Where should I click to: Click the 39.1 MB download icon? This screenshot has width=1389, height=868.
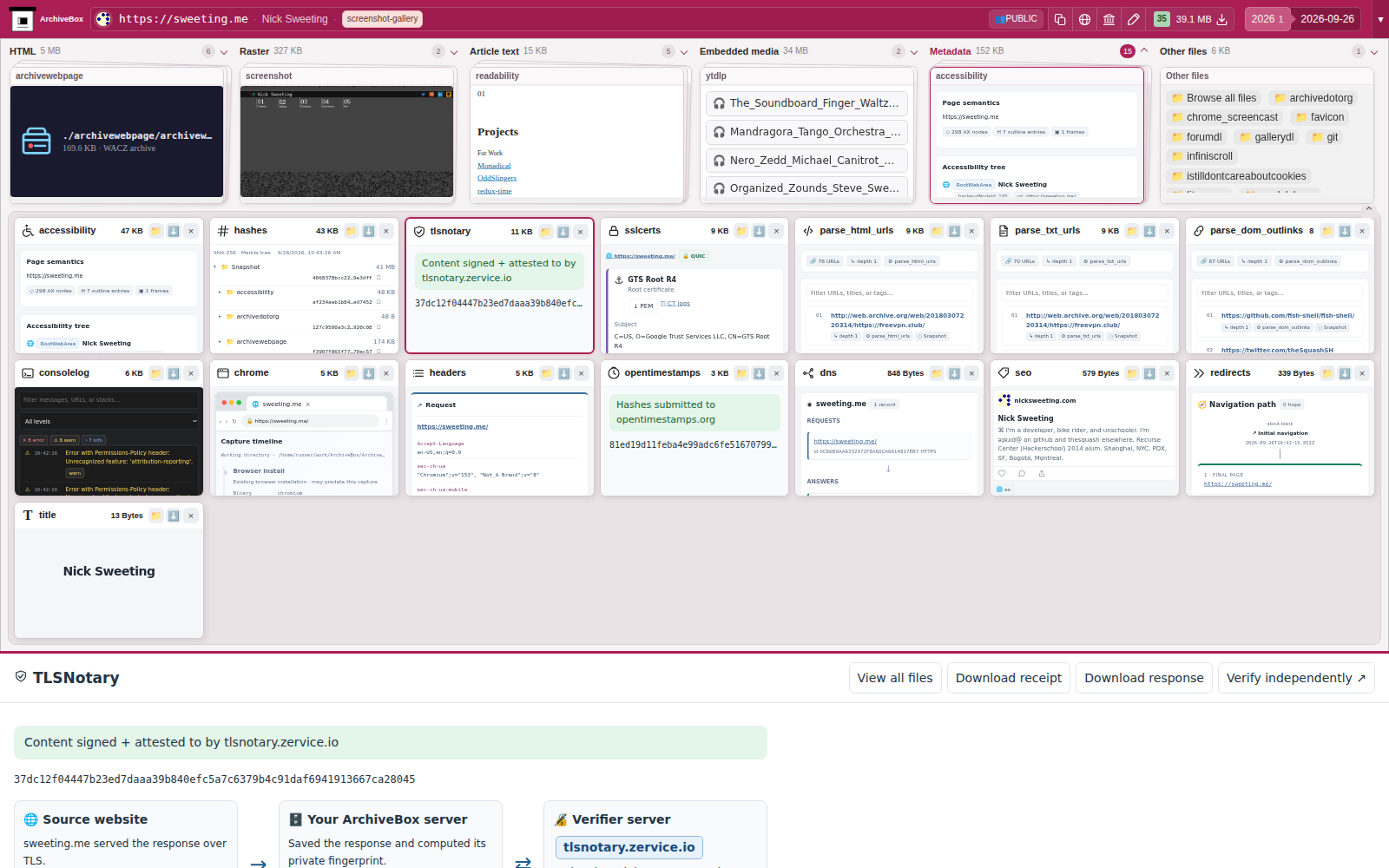[1222, 19]
